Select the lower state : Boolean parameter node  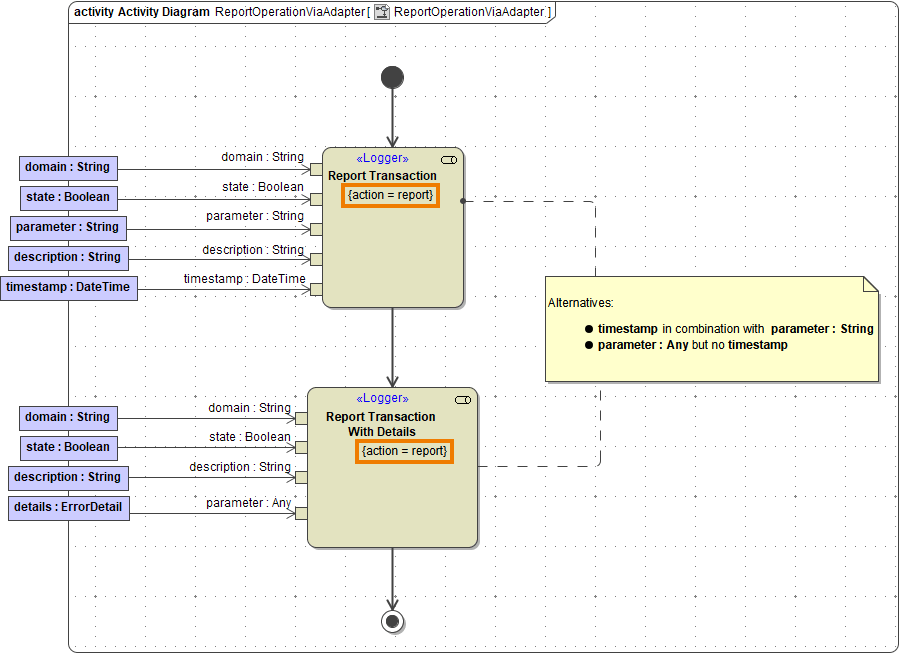tap(68, 447)
